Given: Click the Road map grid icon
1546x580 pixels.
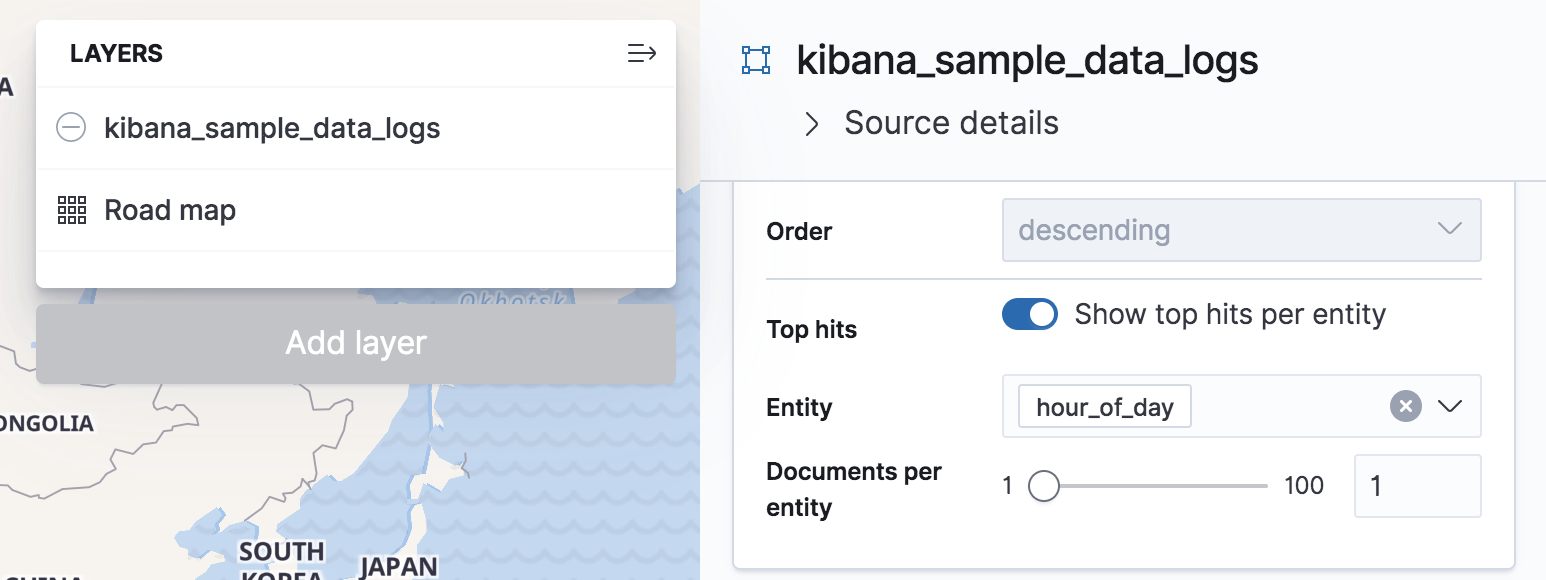Looking at the screenshot, I should pyautogui.click(x=71, y=210).
